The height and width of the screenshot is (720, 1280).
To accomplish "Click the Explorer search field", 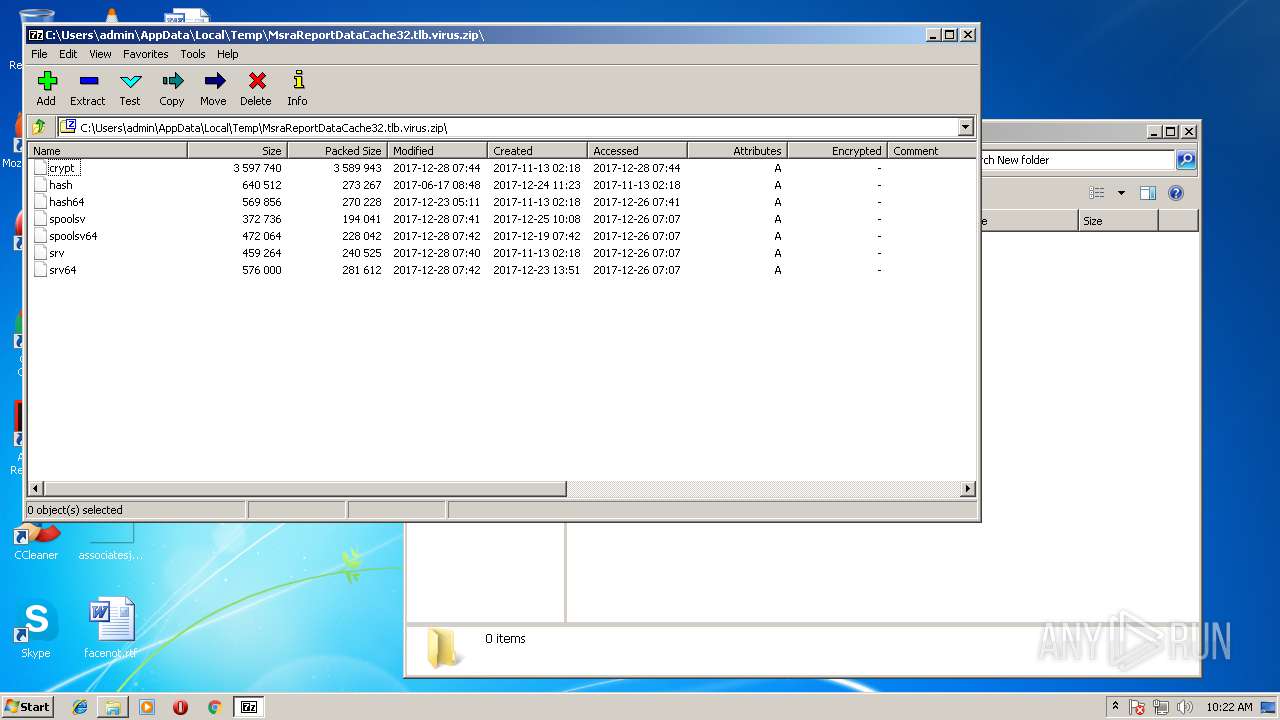I will pyautogui.click(x=1077, y=160).
